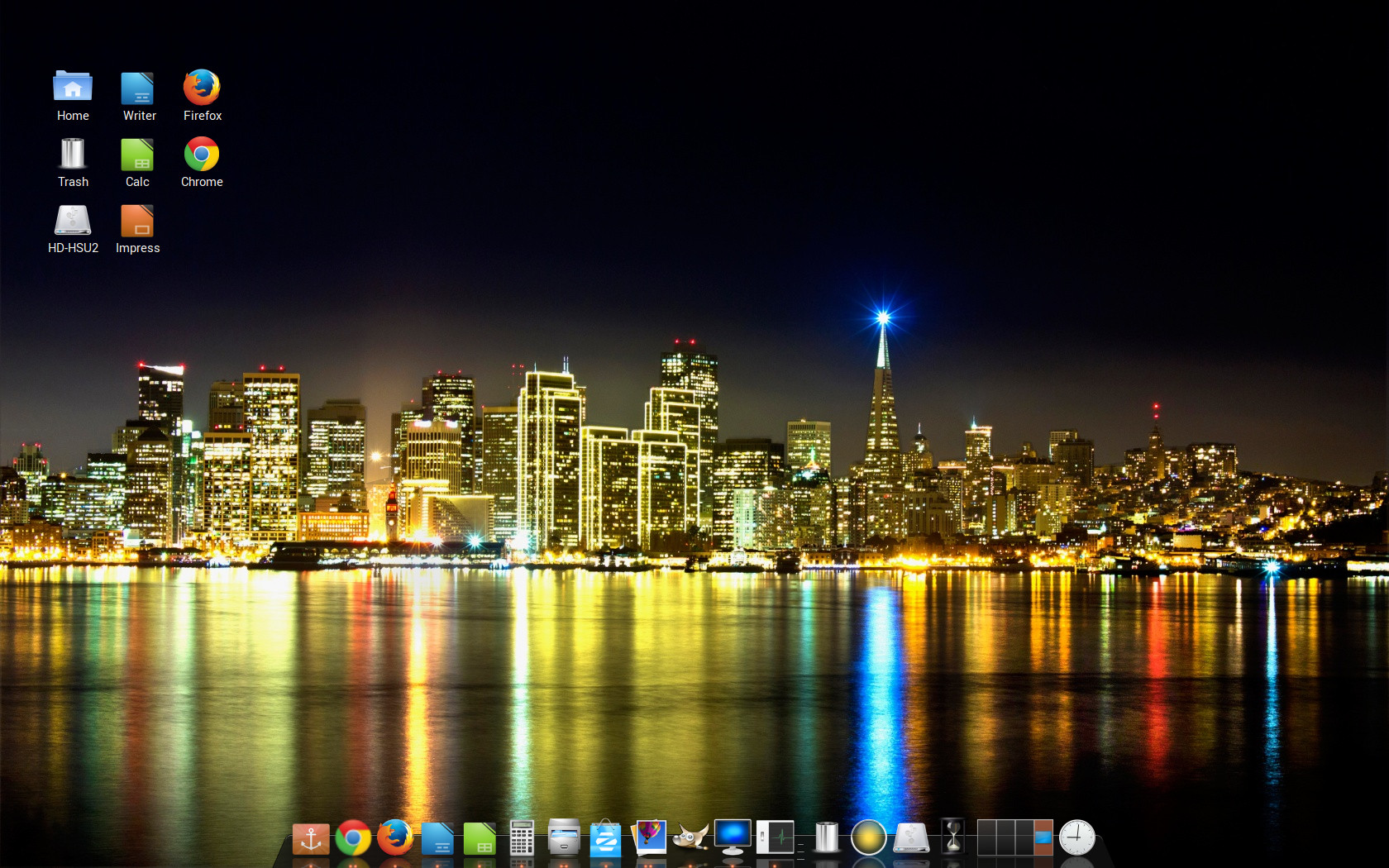Open the Trash icon on desktop
The width and height of the screenshot is (1389, 868).
coord(73,155)
